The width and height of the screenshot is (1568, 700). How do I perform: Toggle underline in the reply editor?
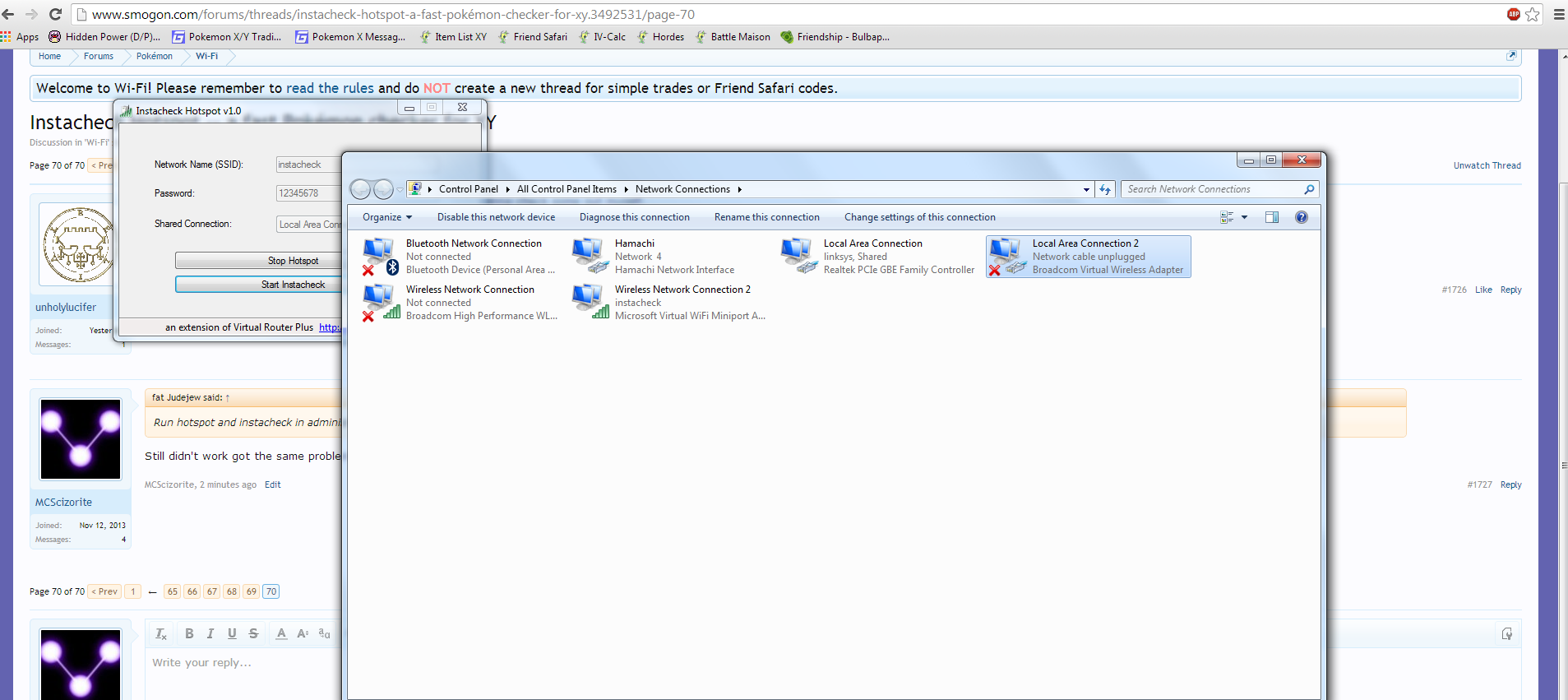(x=232, y=633)
